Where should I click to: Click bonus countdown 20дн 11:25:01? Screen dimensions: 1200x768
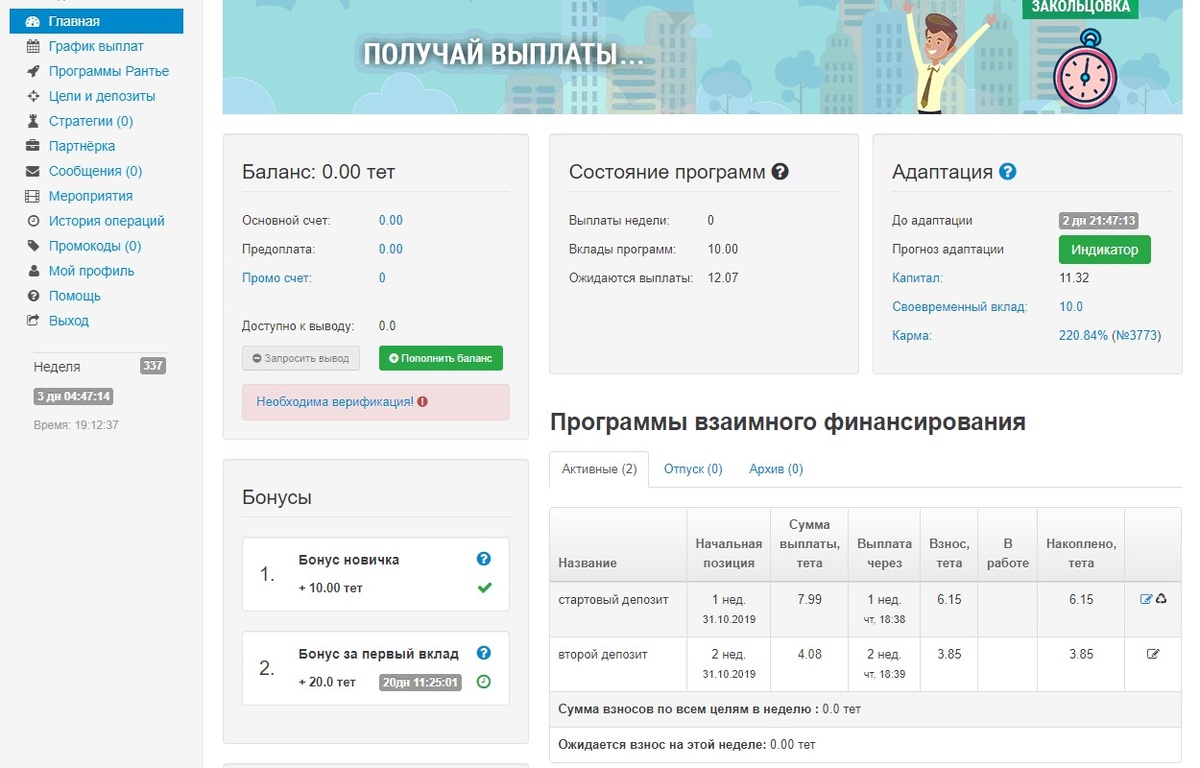[x=420, y=682]
